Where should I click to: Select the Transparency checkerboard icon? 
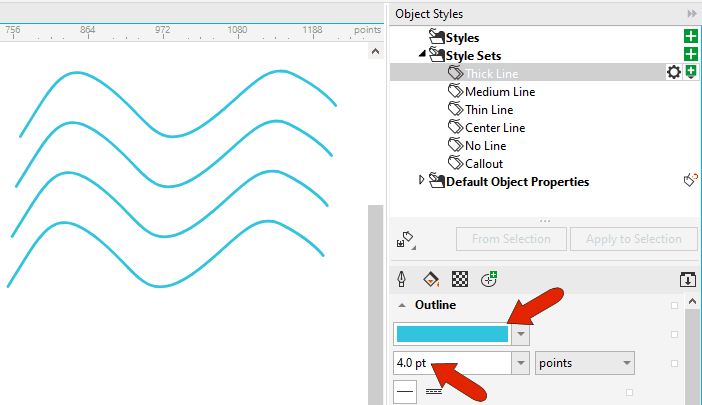pos(460,278)
